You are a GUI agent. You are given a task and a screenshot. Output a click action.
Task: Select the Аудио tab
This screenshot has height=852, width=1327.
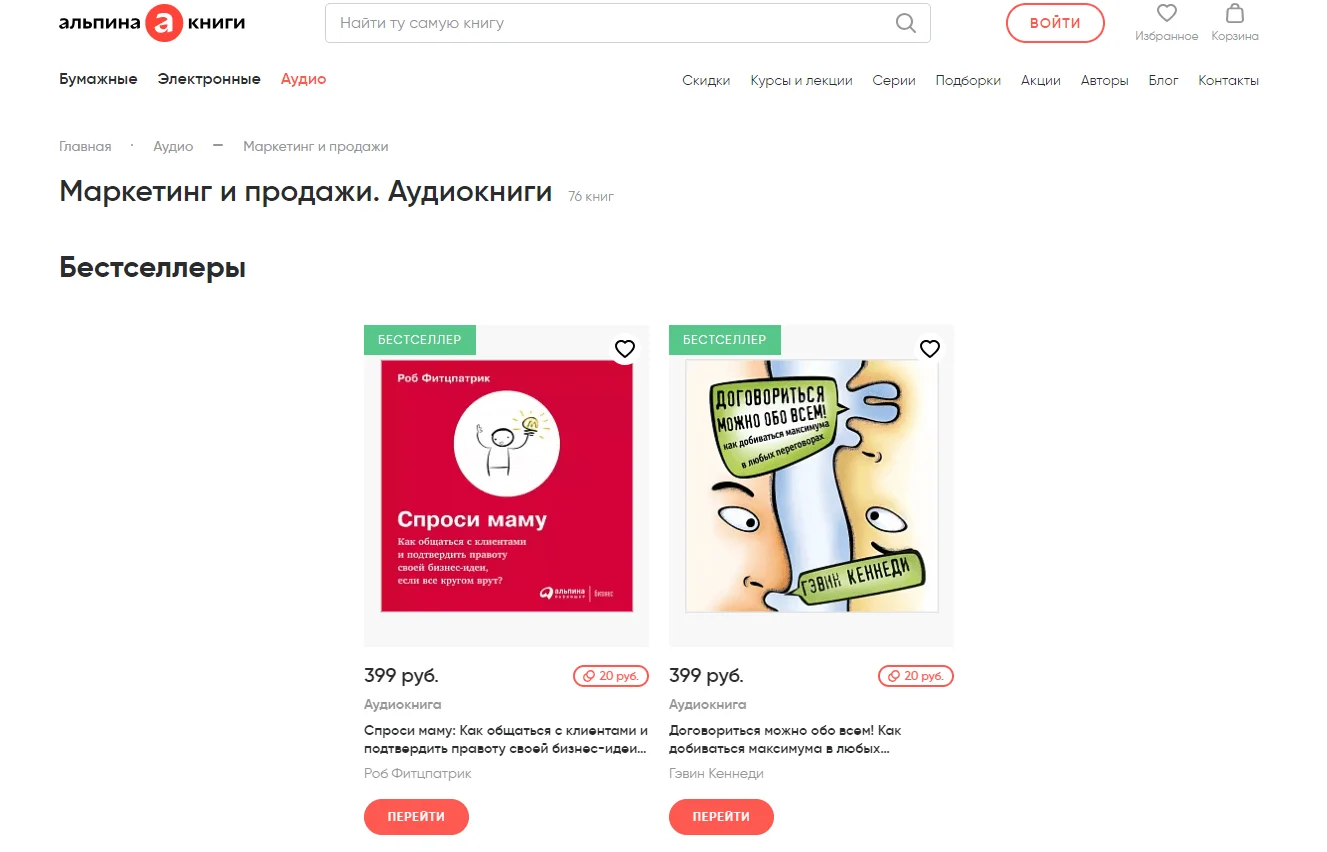pyautogui.click(x=303, y=79)
